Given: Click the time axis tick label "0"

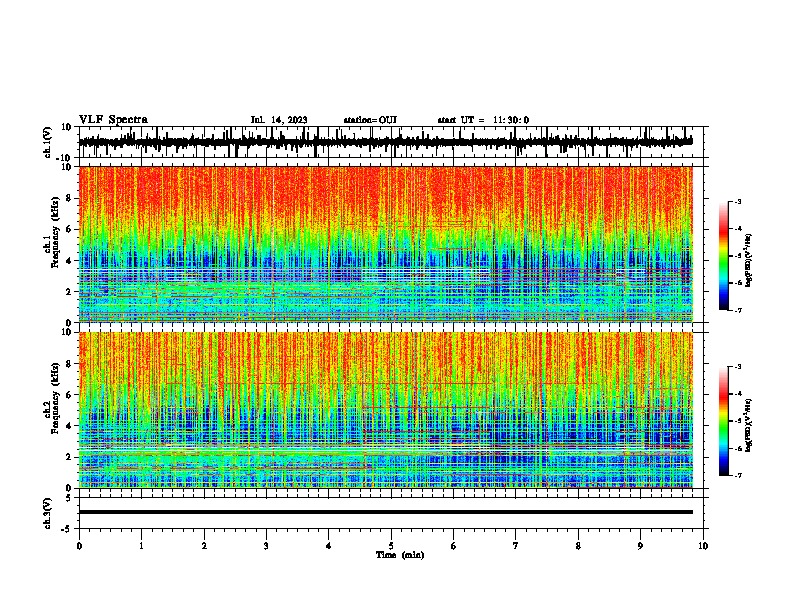Looking at the screenshot, I should (x=79, y=546).
